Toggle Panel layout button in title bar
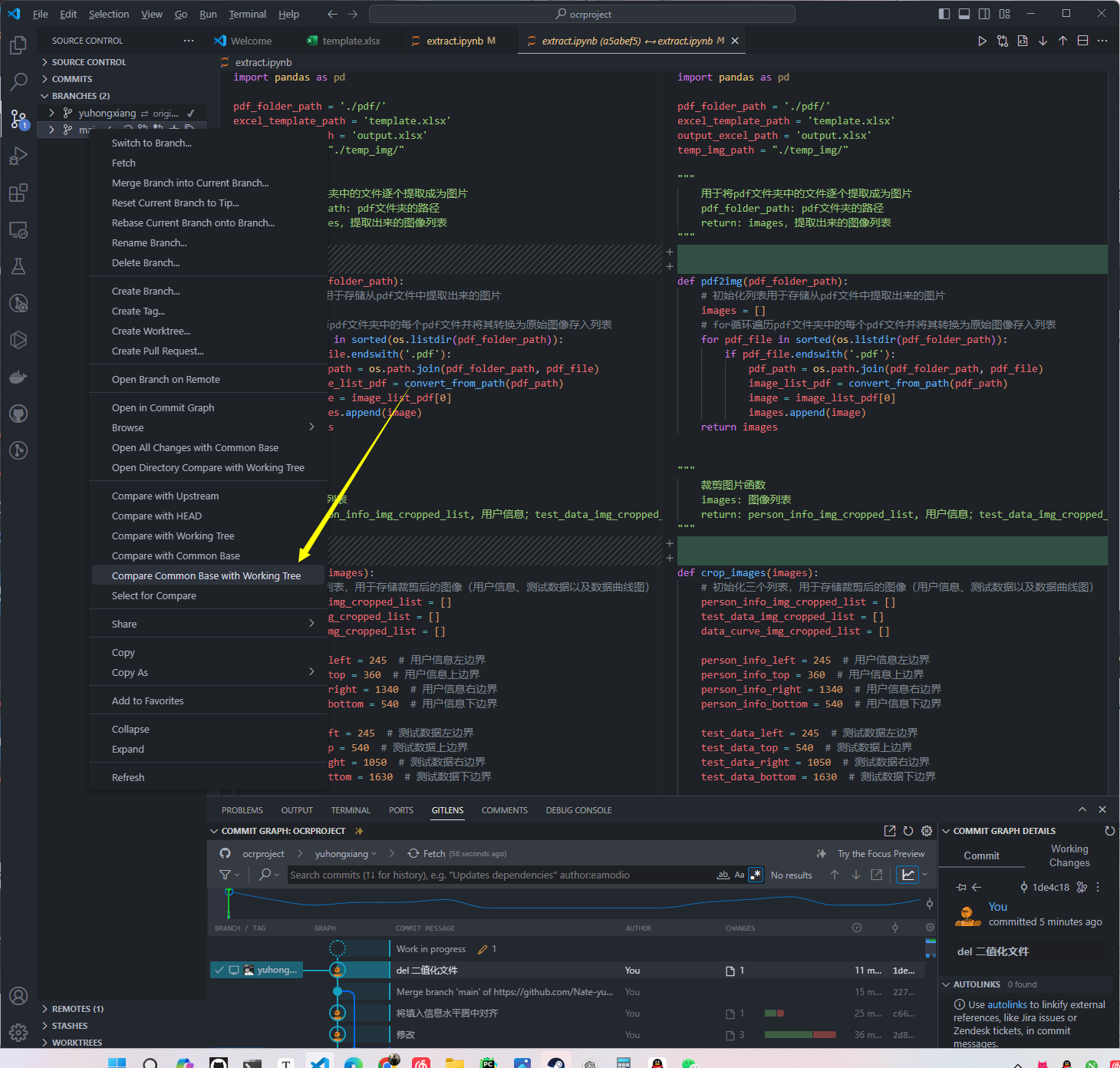 pyautogui.click(x=964, y=14)
